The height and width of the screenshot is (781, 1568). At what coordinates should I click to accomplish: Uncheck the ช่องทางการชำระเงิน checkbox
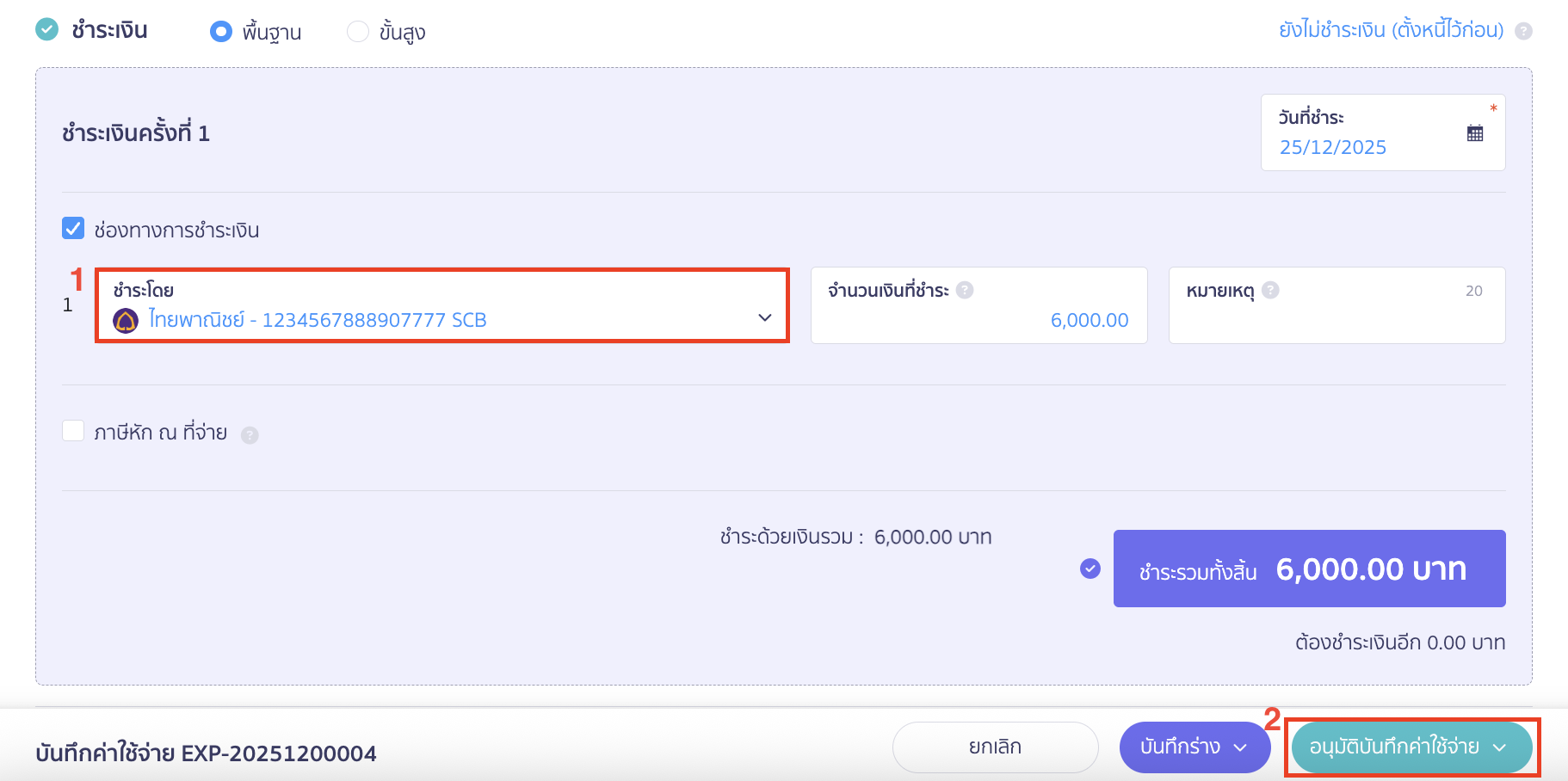click(73, 229)
